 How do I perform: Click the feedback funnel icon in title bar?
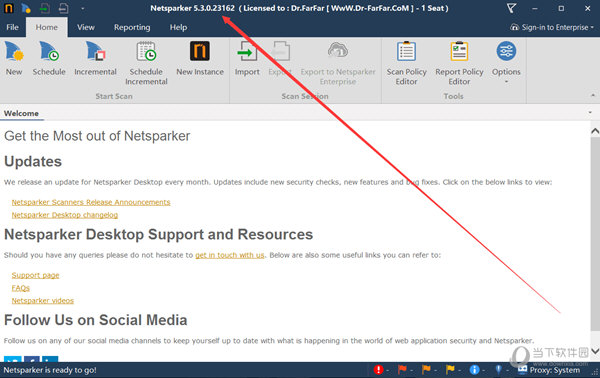pyautogui.click(x=512, y=8)
